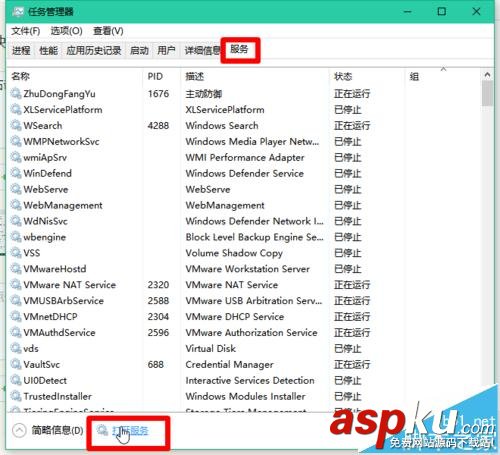Select the VMnetDHCP service icon

pos(16,316)
